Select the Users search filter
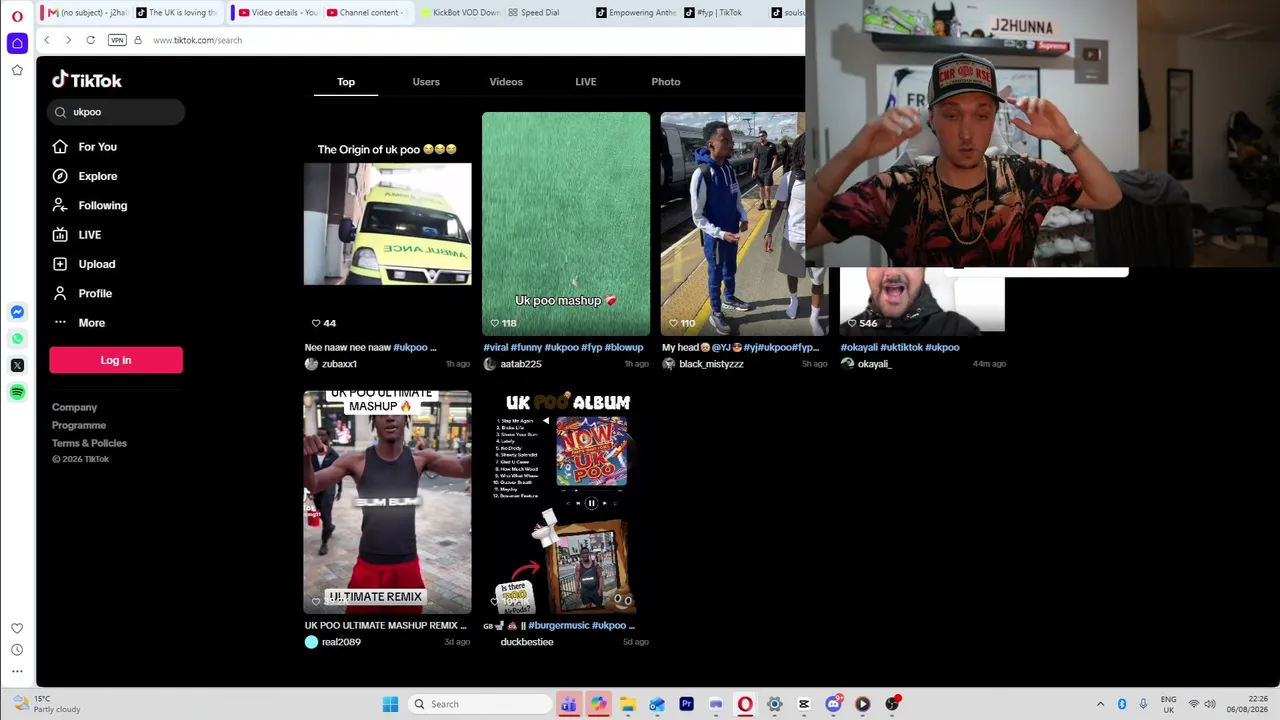This screenshot has height=720, width=1280. [426, 82]
